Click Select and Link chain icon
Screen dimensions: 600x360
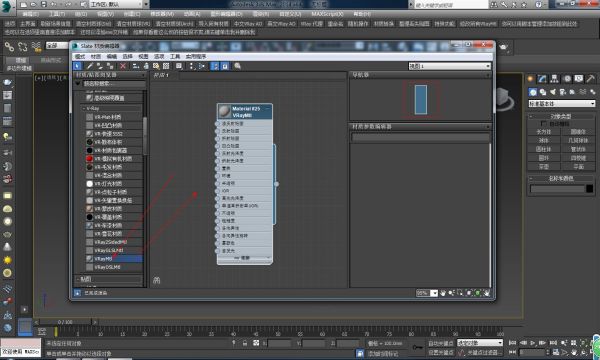coord(9,47)
